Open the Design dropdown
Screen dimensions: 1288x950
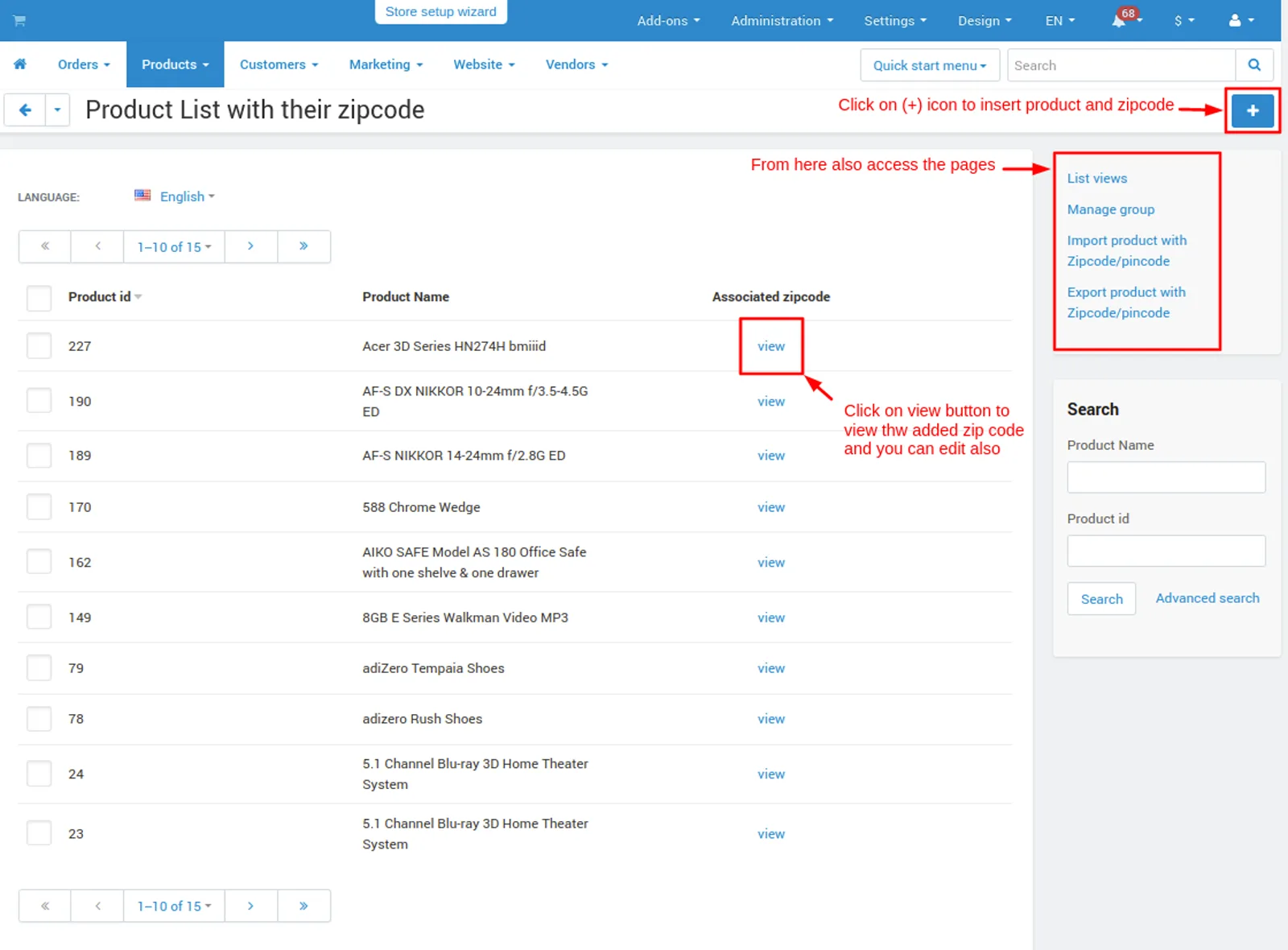pos(985,21)
